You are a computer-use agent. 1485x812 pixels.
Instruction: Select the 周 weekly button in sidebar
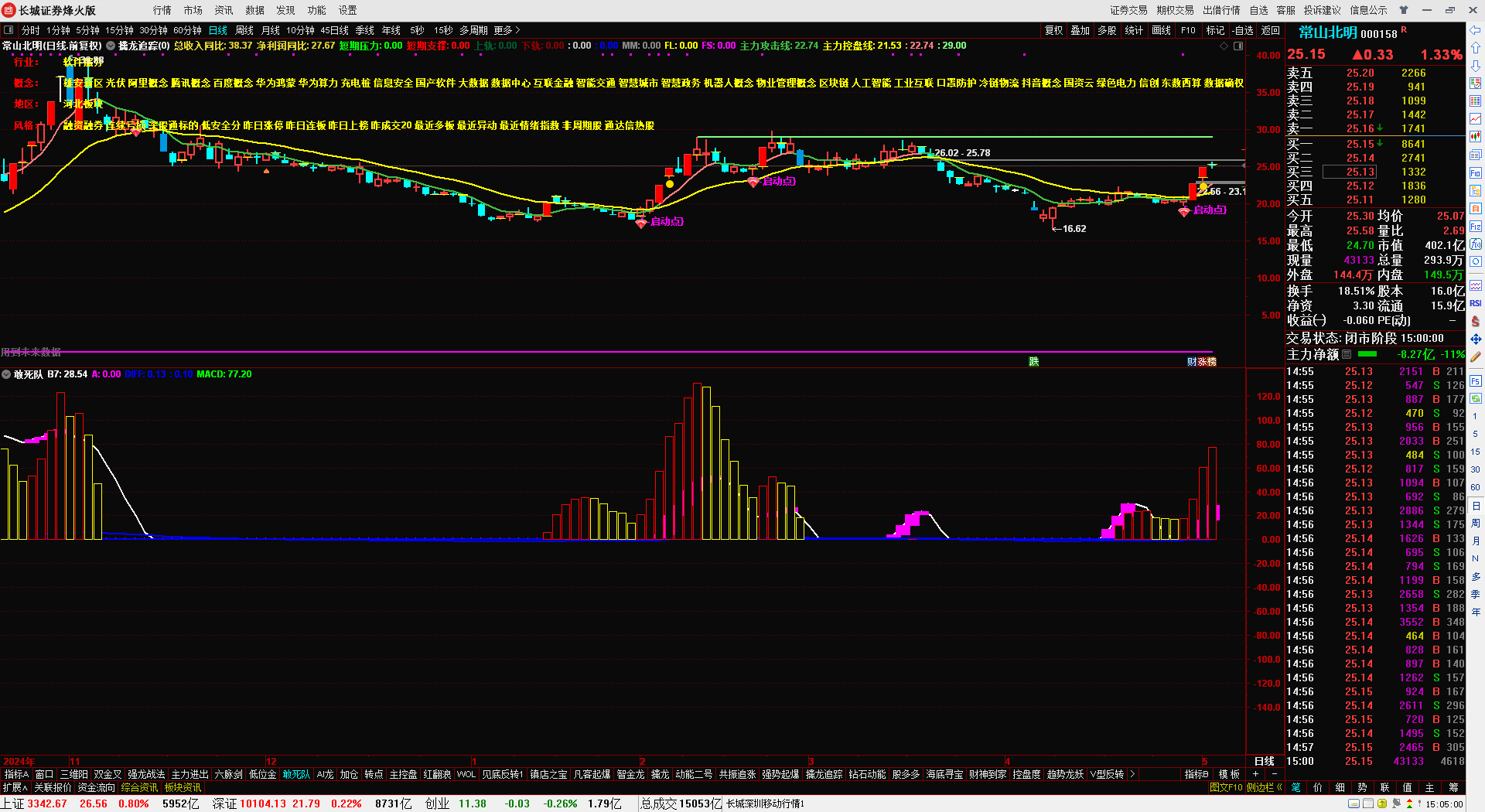coord(1476,524)
